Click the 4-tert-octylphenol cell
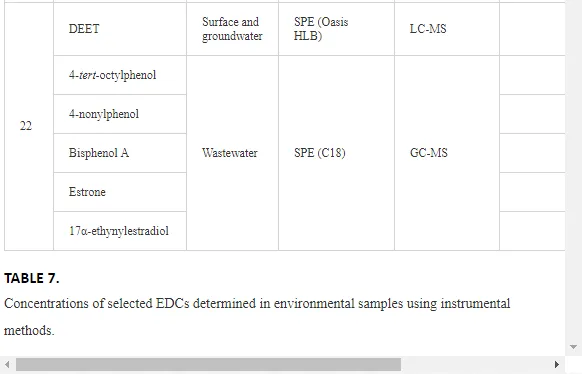This screenshot has width=582, height=374. 120,75
